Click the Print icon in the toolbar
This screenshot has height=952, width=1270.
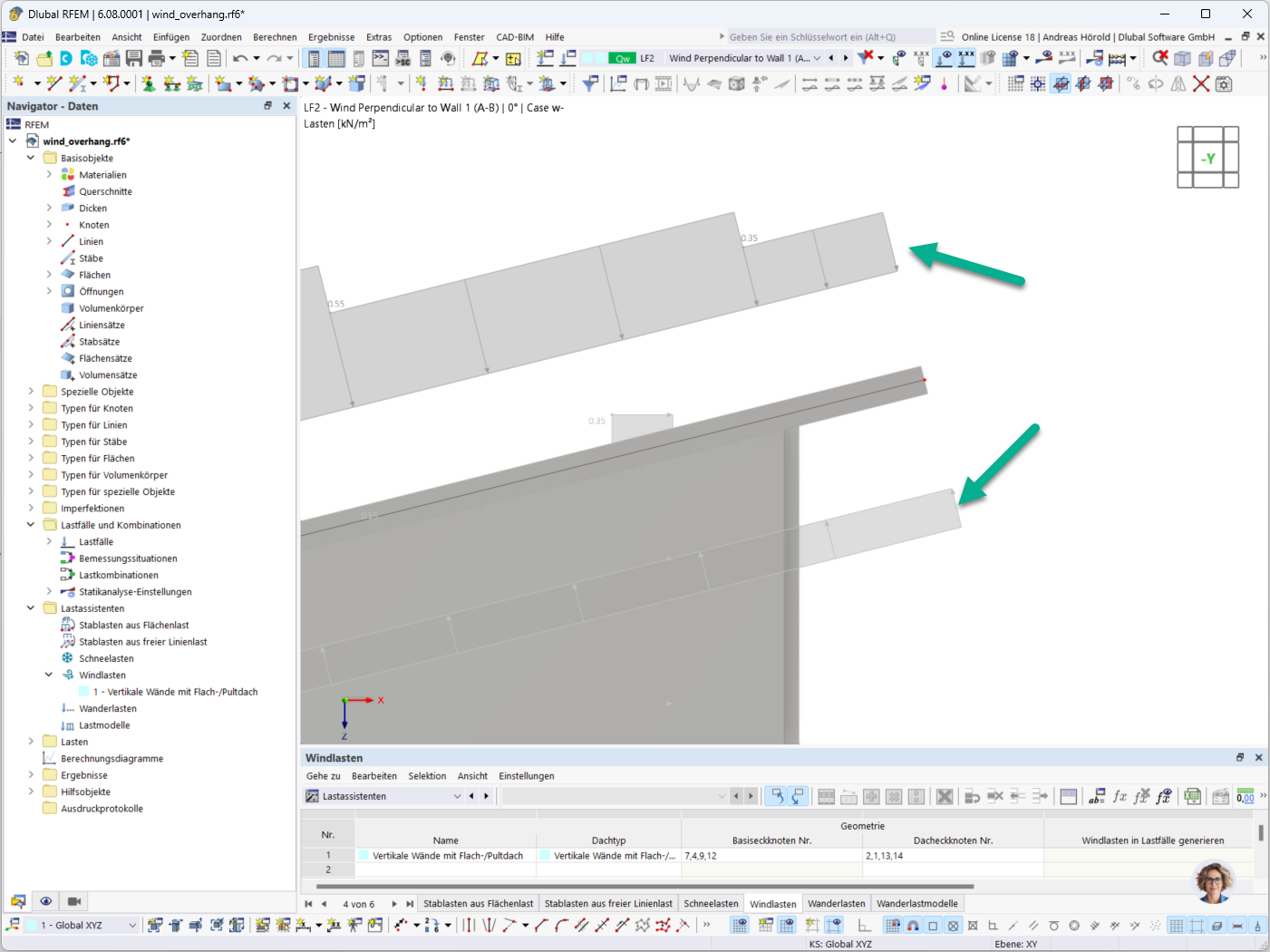click(x=156, y=58)
